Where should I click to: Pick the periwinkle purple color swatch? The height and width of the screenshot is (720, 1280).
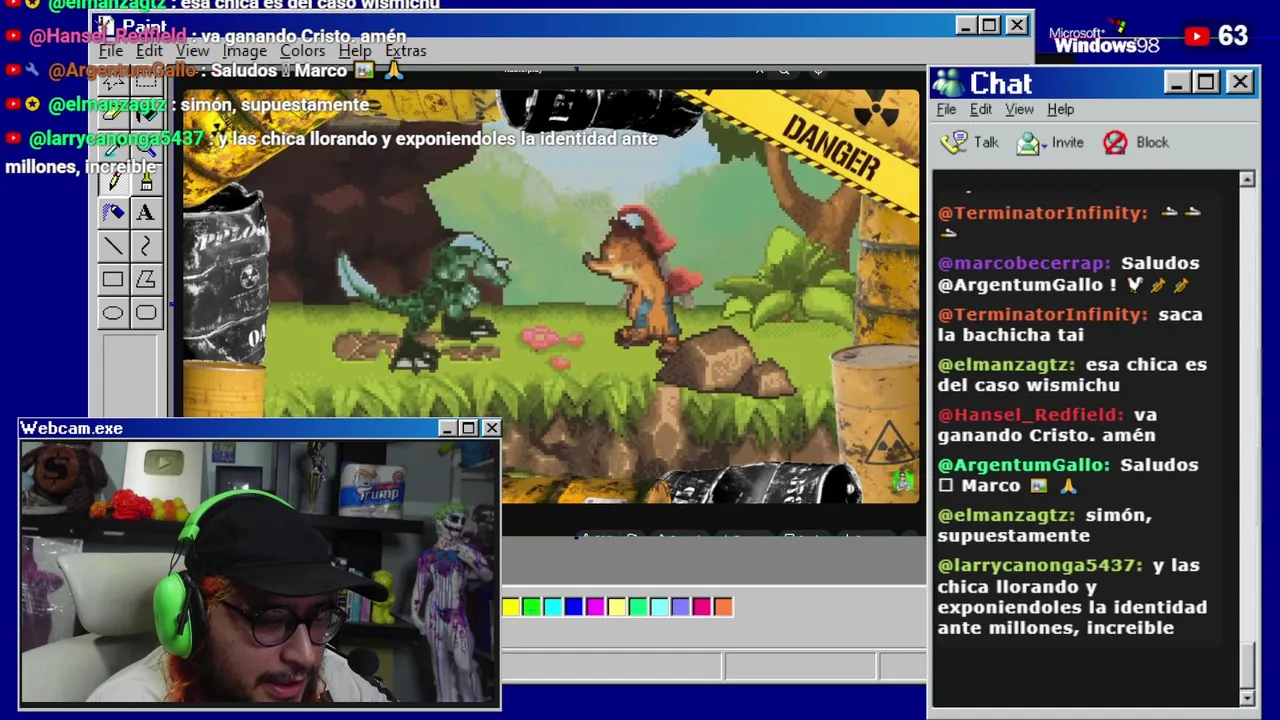click(x=680, y=606)
